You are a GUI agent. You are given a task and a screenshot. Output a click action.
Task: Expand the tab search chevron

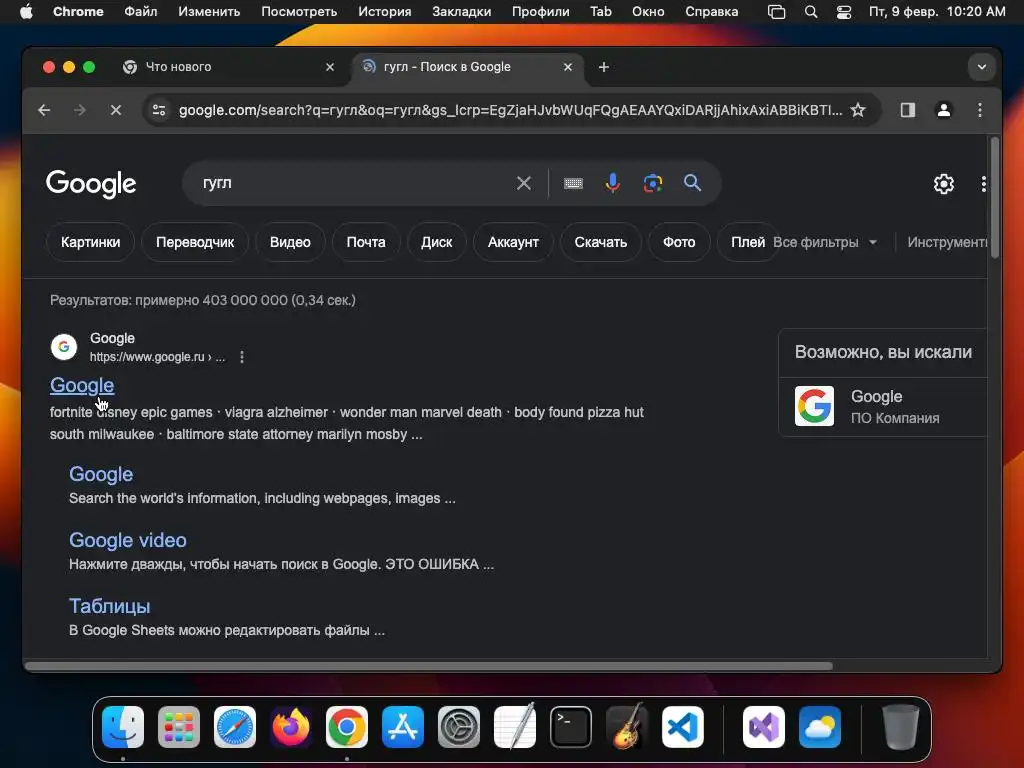click(x=982, y=67)
